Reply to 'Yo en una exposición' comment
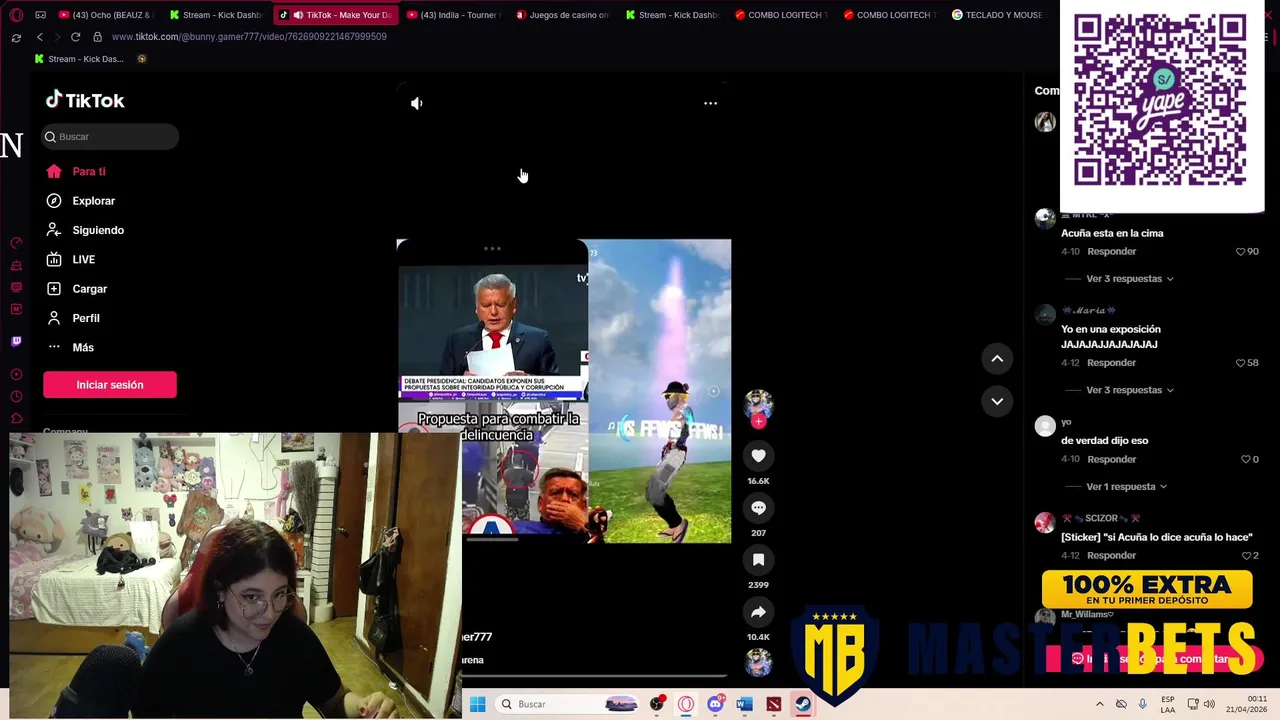The image size is (1280, 720). point(1112,363)
